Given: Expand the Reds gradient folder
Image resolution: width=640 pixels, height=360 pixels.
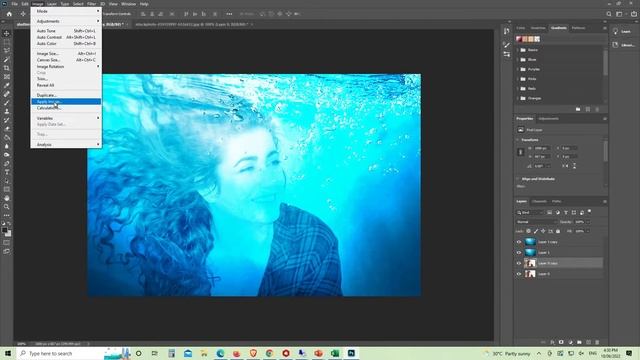Looking at the screenshot, I should [518, 89].
